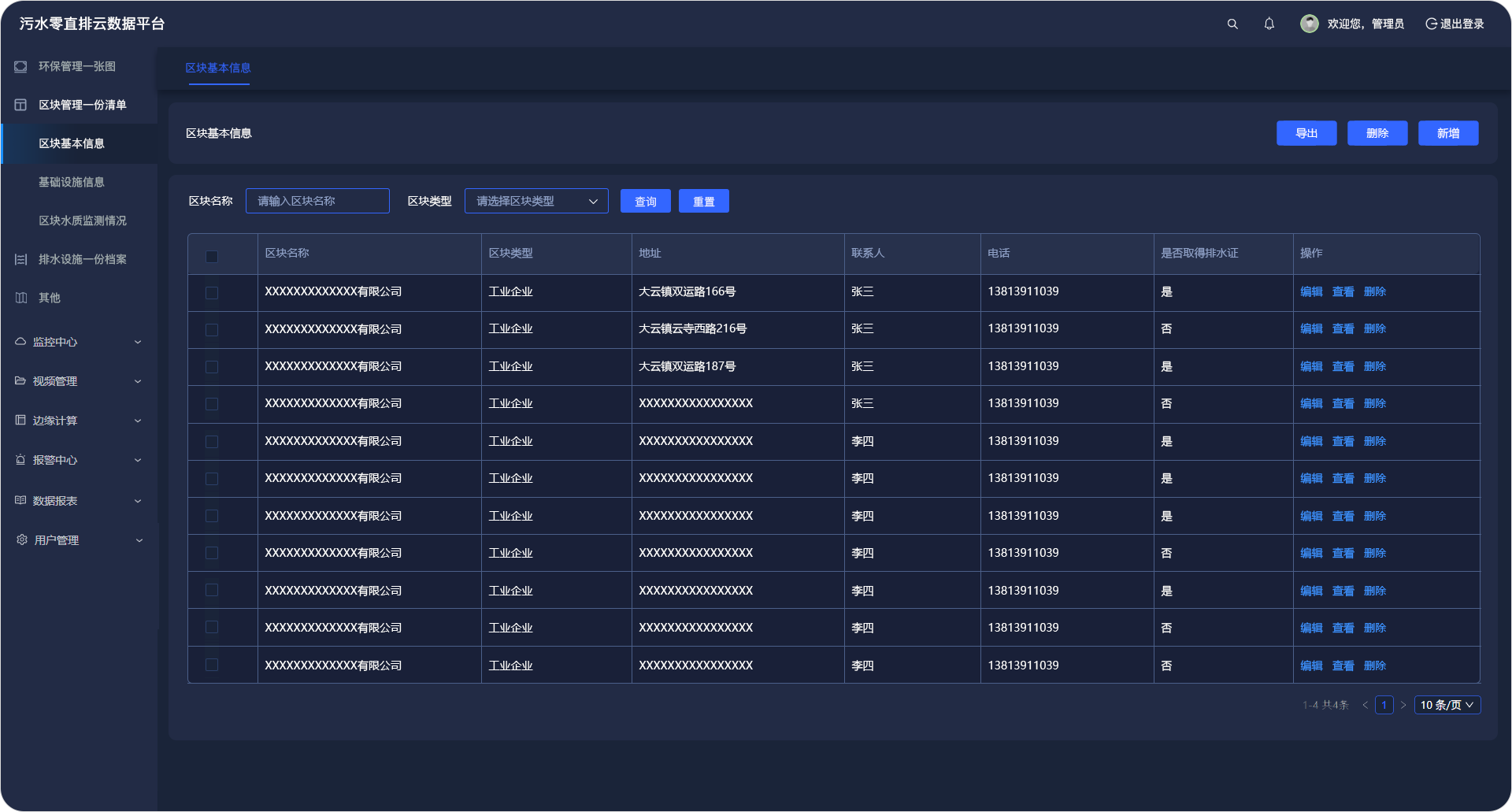Click the 报警中心 alarm icon
This screenshot has height=812, width=1512.
(20, 460)
